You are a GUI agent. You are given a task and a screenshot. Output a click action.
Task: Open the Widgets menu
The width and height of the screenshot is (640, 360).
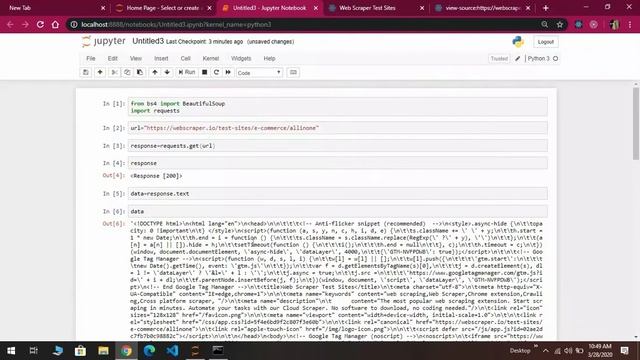241,58
